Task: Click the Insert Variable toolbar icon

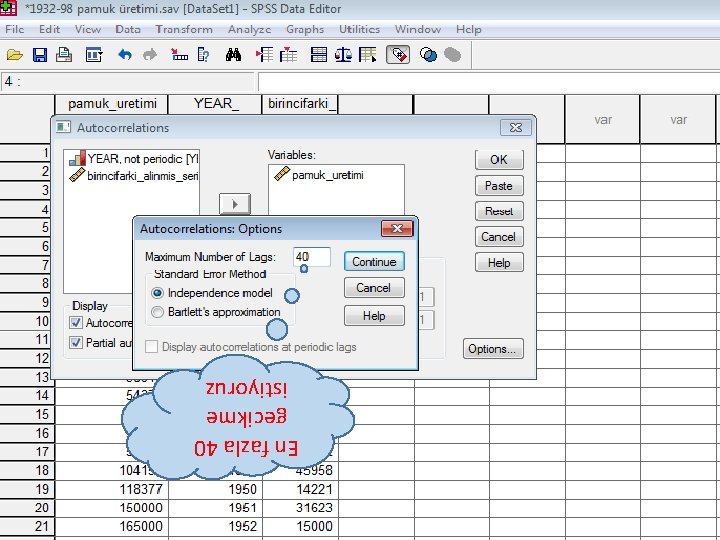Action: (x=288, y=55)
